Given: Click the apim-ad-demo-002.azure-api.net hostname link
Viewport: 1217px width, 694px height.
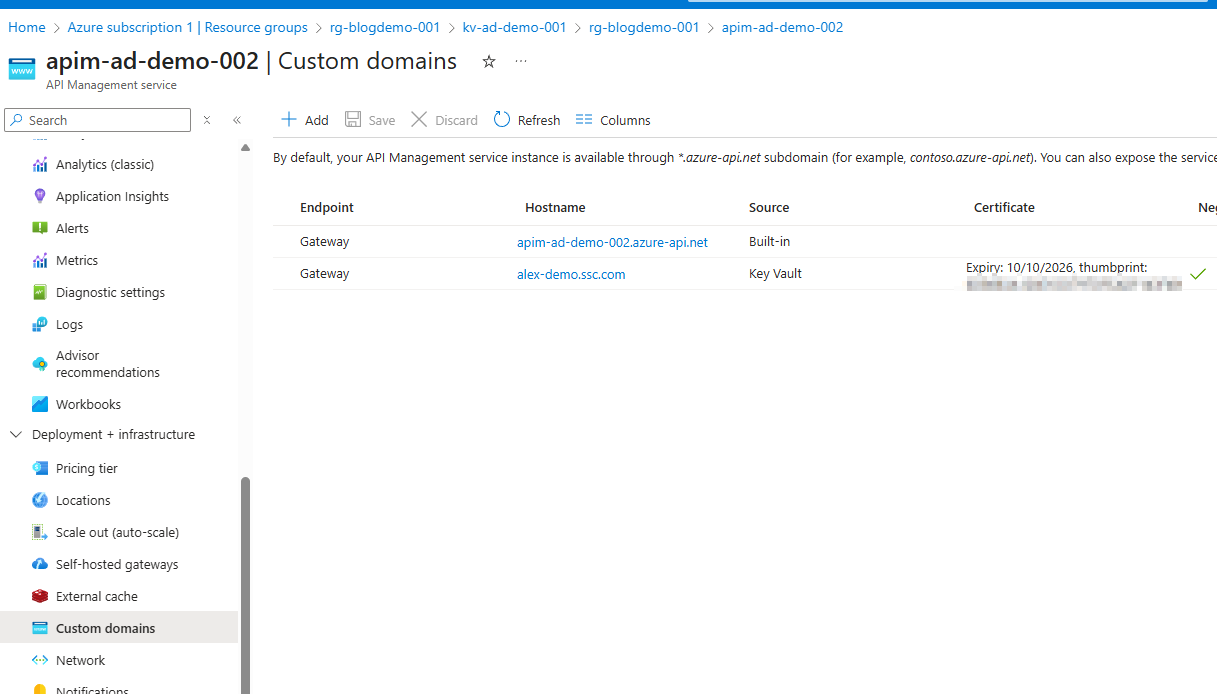Looking at the screenshot, I should point(612,242).
